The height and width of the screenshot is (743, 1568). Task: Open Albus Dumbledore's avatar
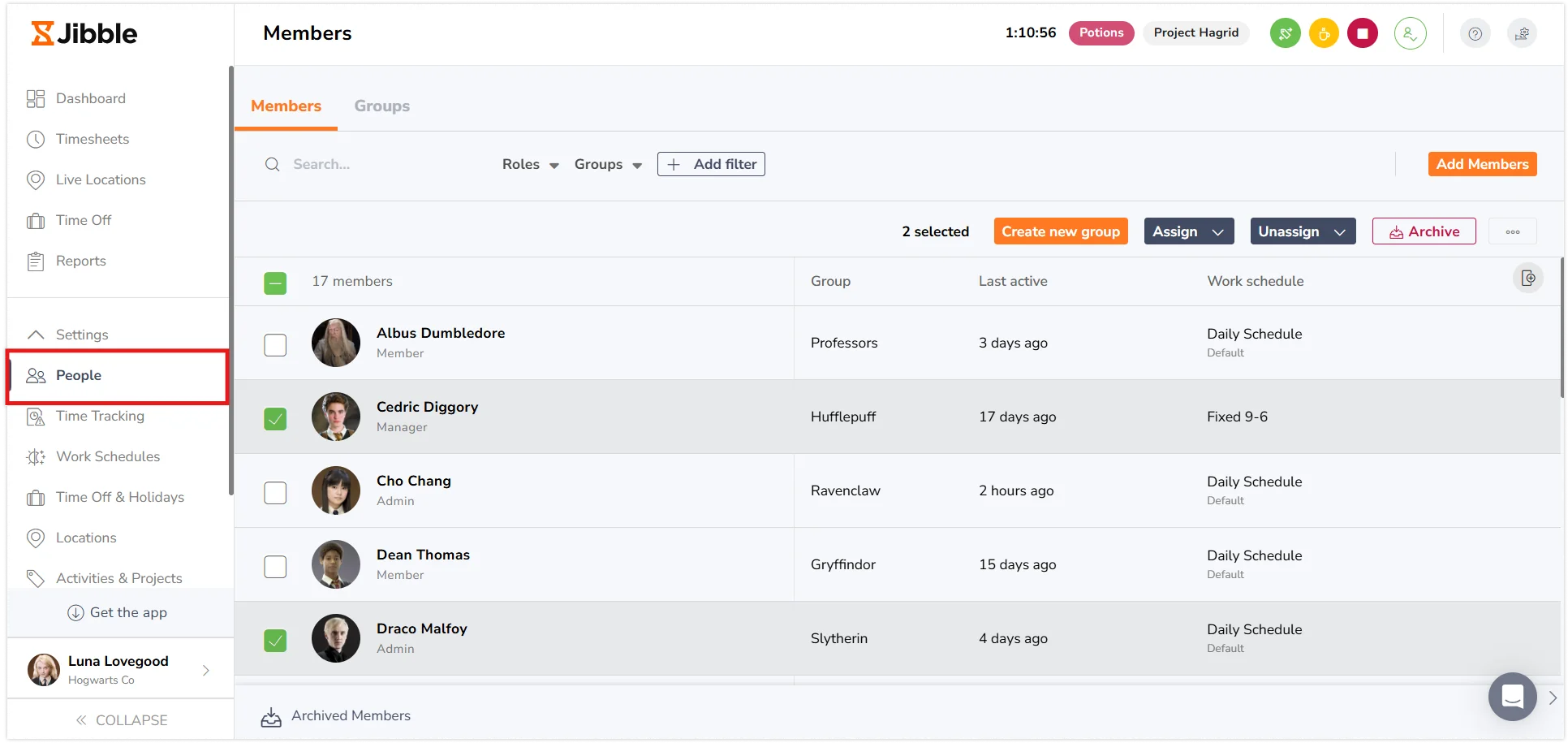click(x=336, y=343)
